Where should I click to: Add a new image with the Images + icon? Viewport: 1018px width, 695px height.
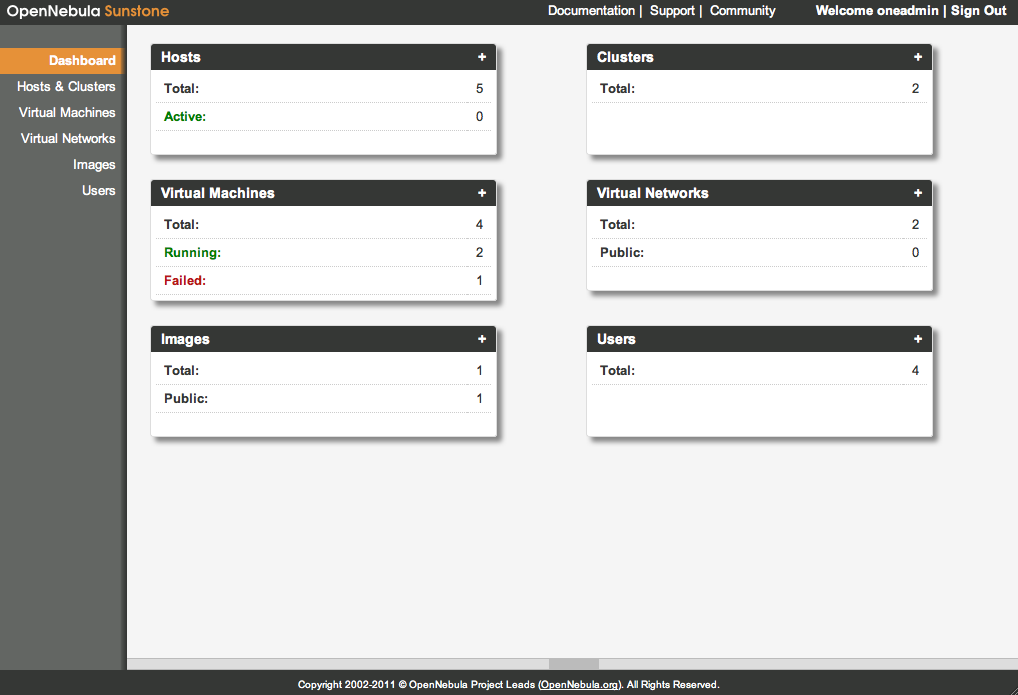482,339
